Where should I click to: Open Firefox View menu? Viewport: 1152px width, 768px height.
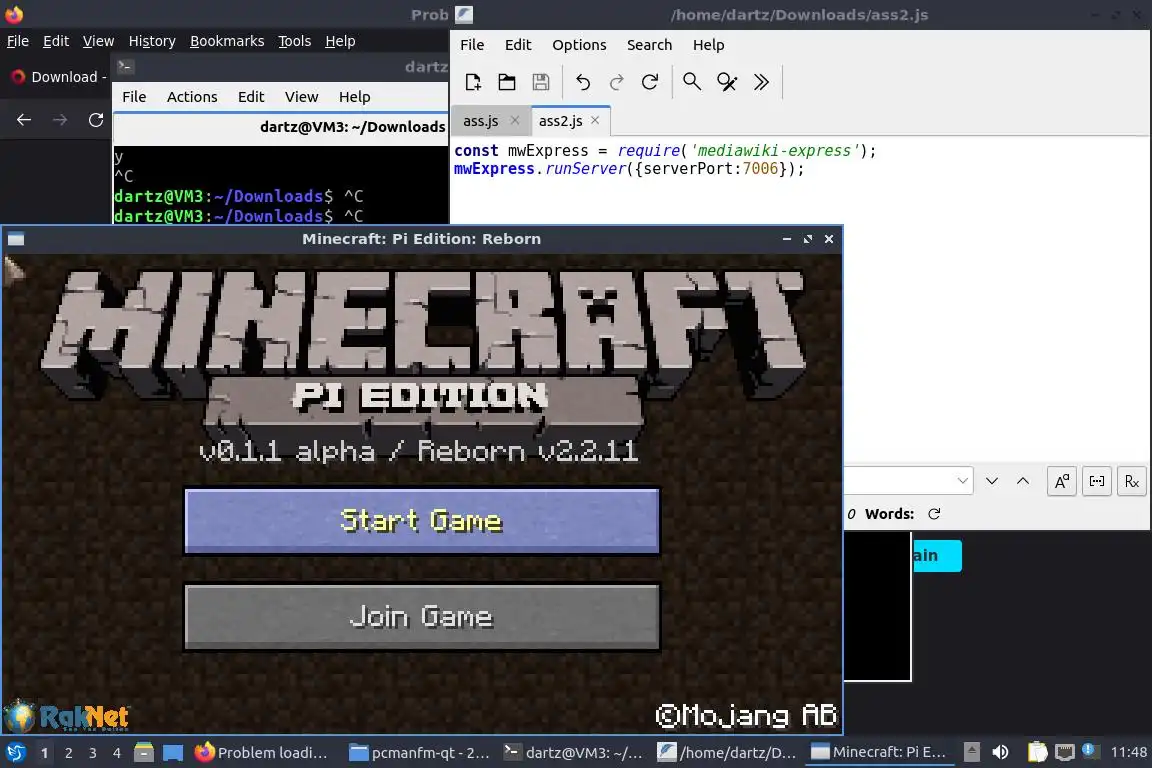(98, 41)
